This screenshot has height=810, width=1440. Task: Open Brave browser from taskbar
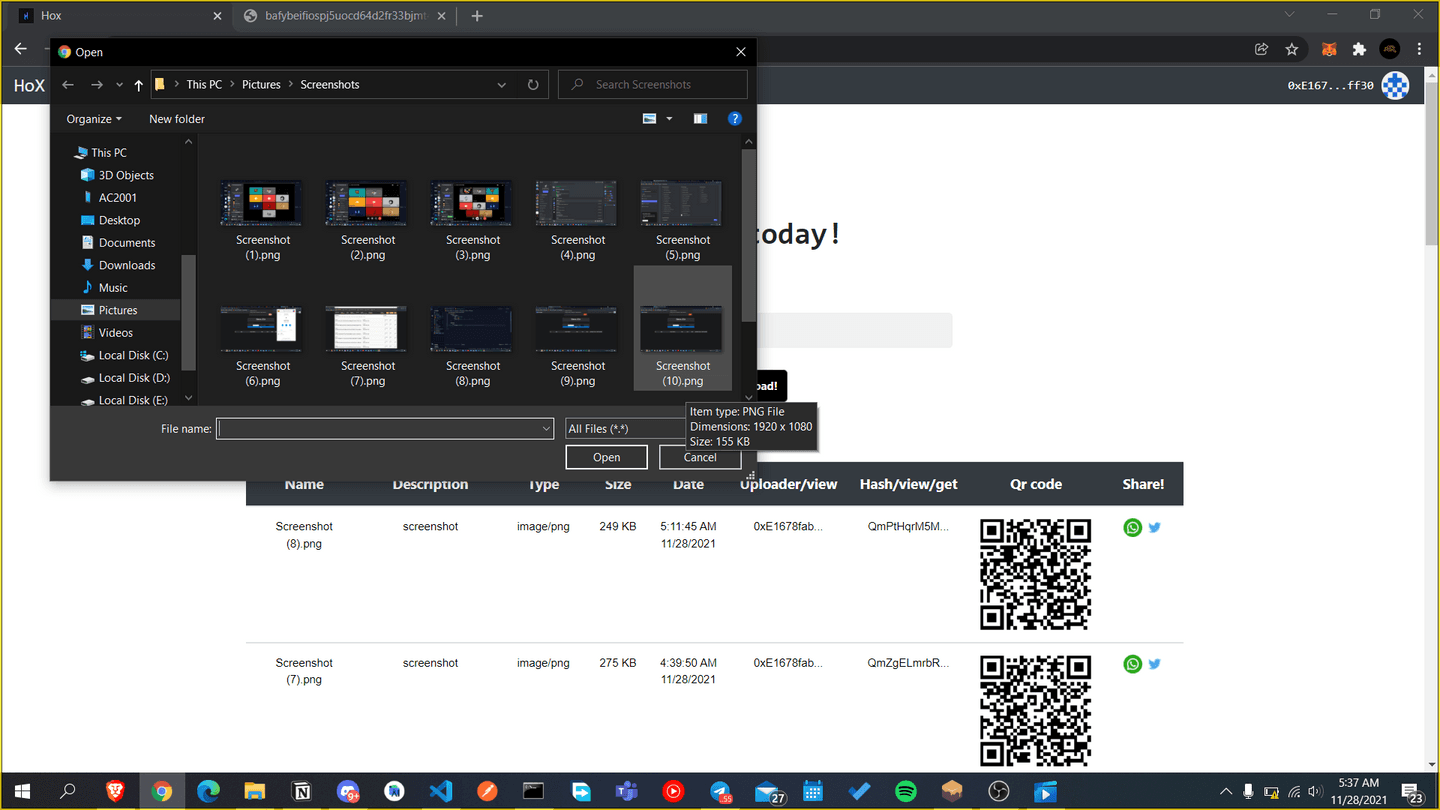tap(115, 792)
